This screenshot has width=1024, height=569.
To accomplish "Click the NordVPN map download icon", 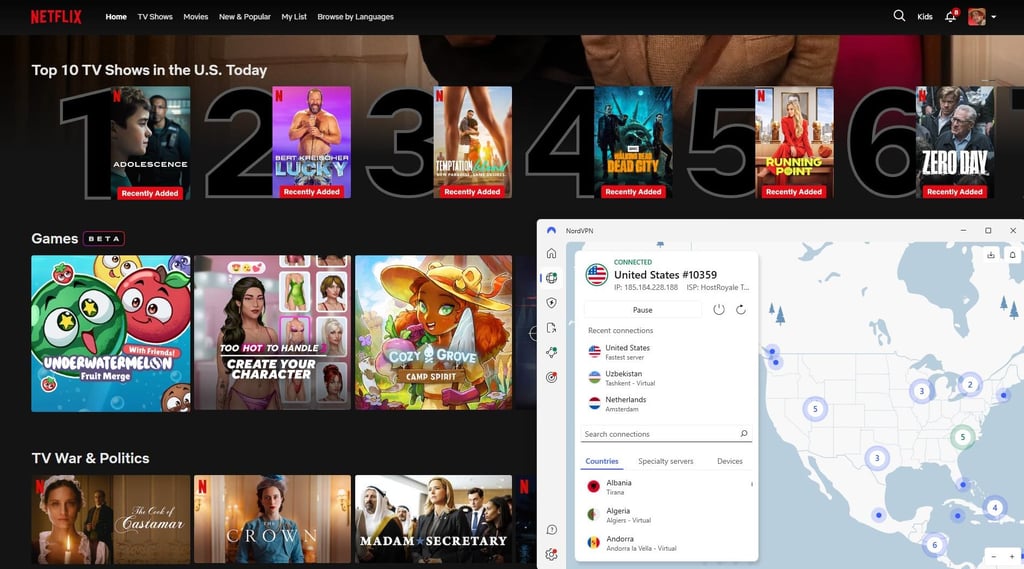I will [991, 255].
